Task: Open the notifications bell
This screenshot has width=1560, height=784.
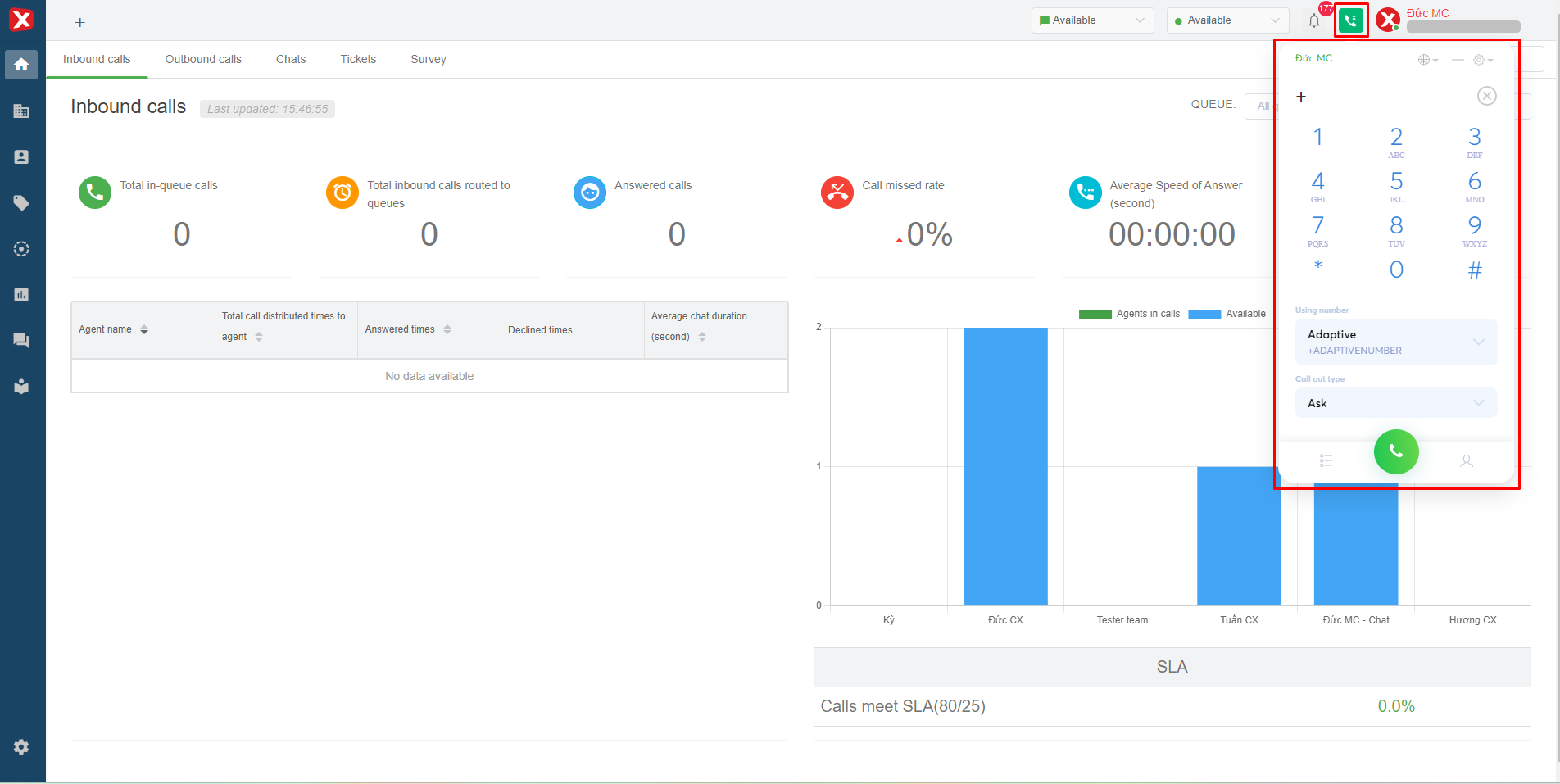Action: coord(1314,21)
